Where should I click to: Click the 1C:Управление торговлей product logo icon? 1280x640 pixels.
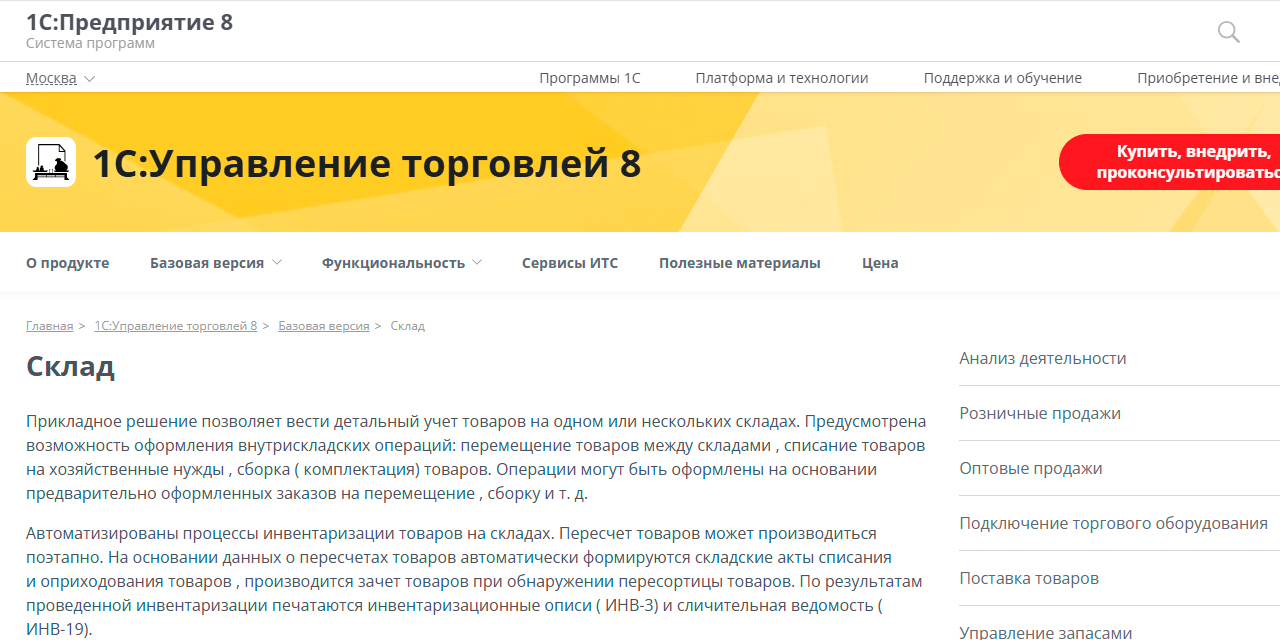[51, 162]
